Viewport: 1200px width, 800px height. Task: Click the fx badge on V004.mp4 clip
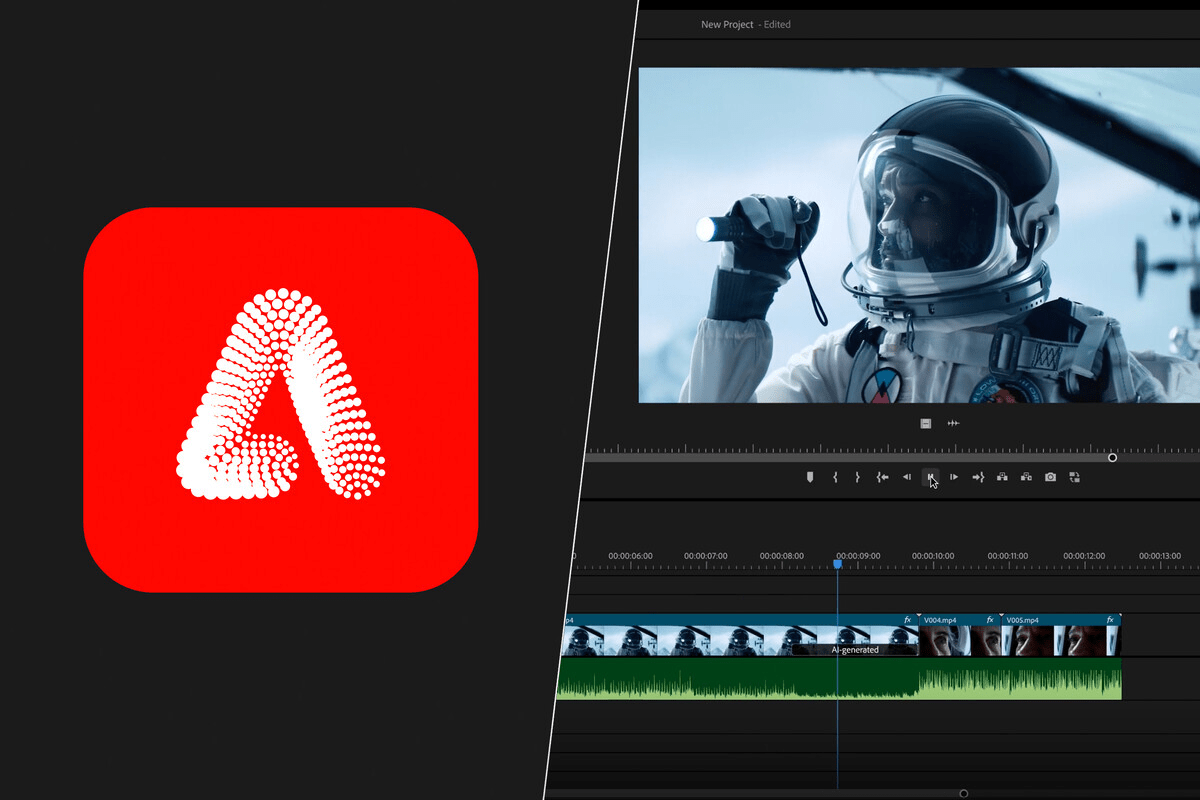click(x=991, y=620)
